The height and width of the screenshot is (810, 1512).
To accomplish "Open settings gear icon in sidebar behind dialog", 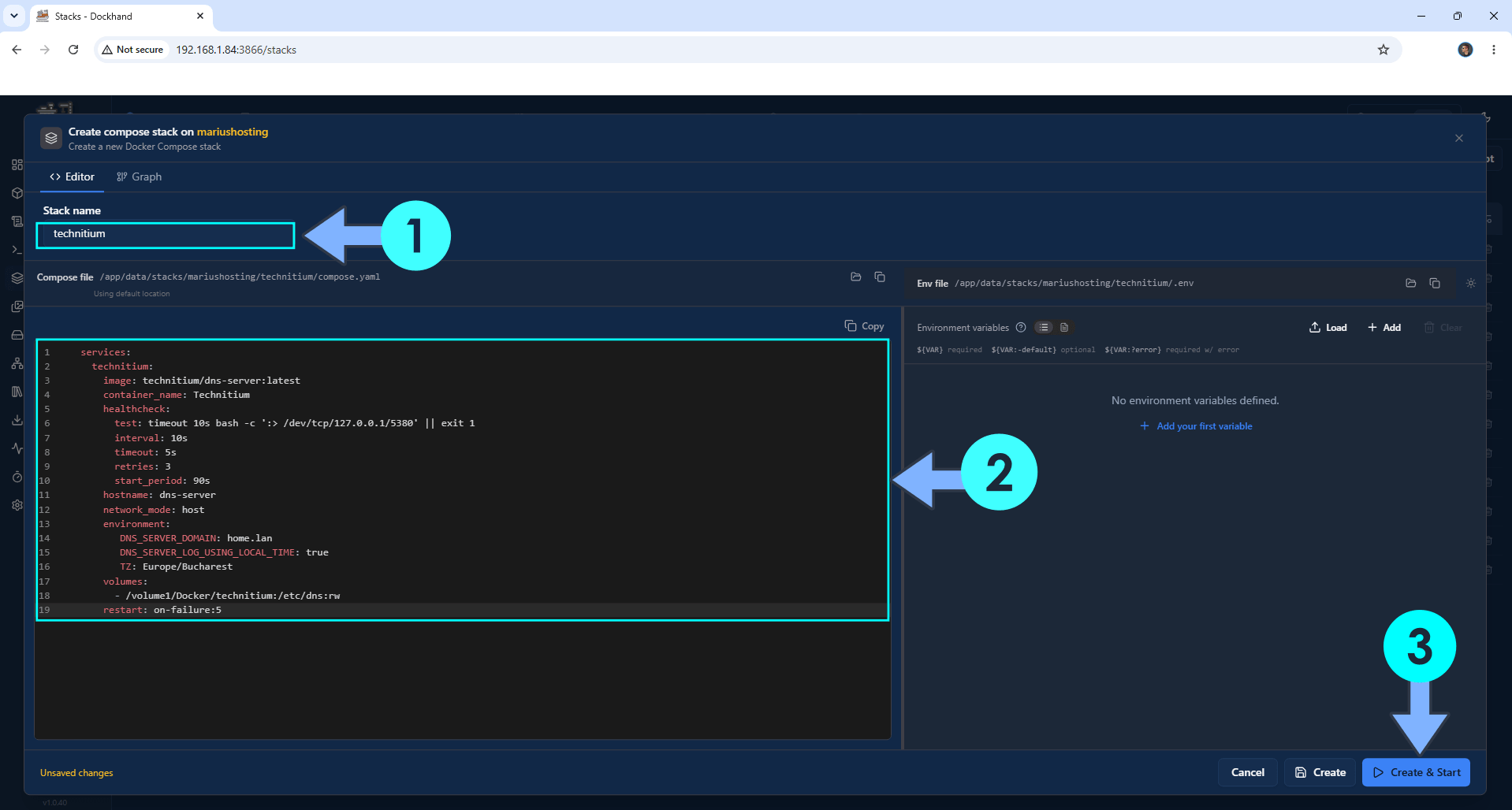I will (x=17, y=505).
